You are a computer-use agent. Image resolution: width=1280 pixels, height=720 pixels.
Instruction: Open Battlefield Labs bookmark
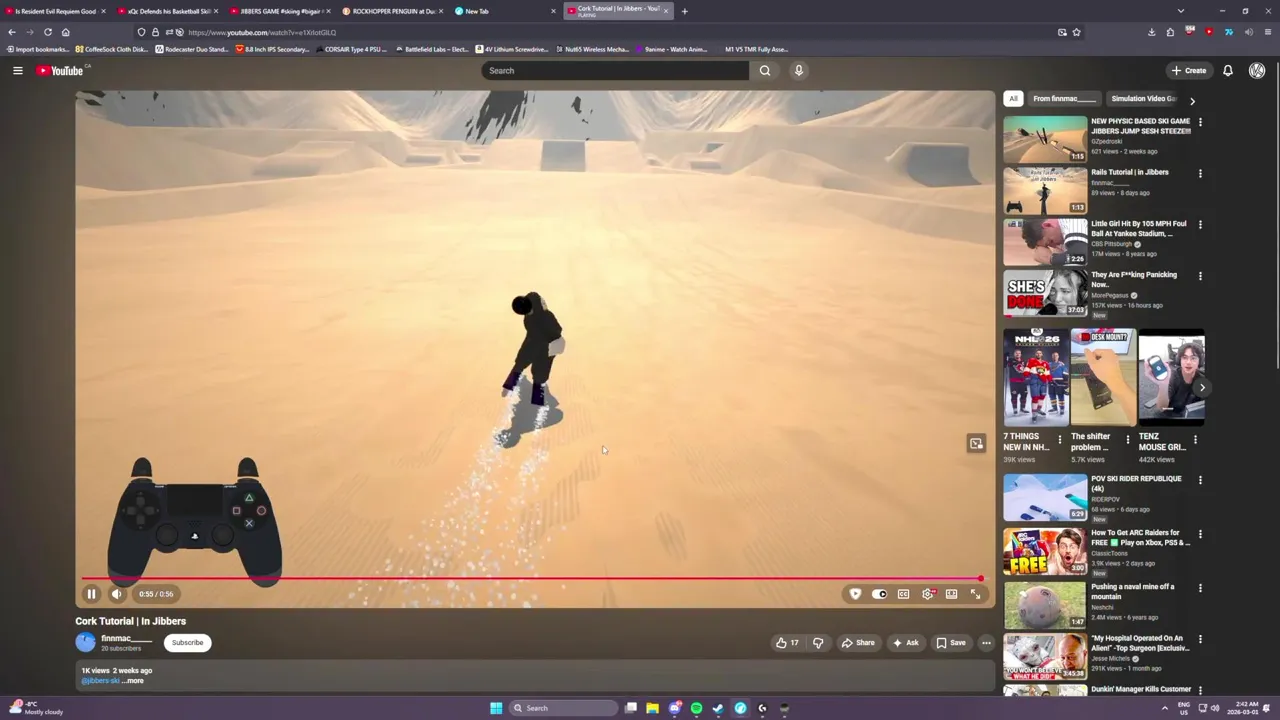430,49
